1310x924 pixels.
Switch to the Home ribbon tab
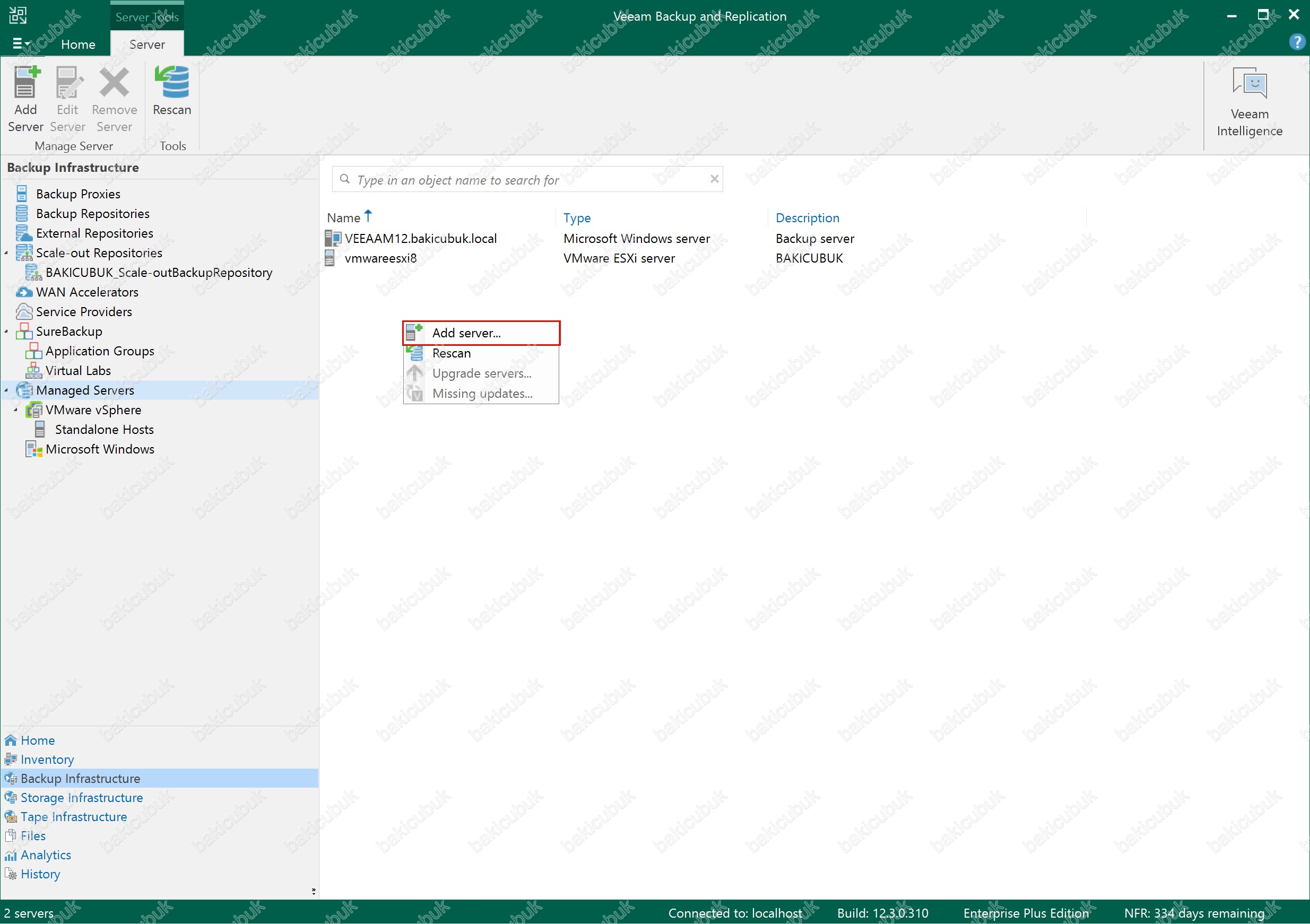coord(78,44)
